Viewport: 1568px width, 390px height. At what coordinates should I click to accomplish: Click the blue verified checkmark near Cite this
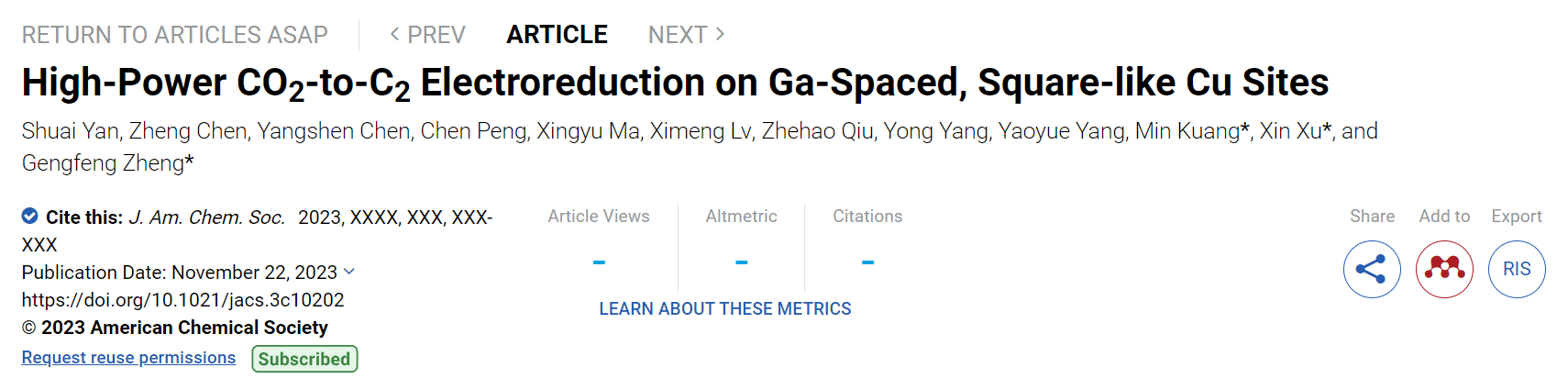pyautogui.click(x=30, y=216)
